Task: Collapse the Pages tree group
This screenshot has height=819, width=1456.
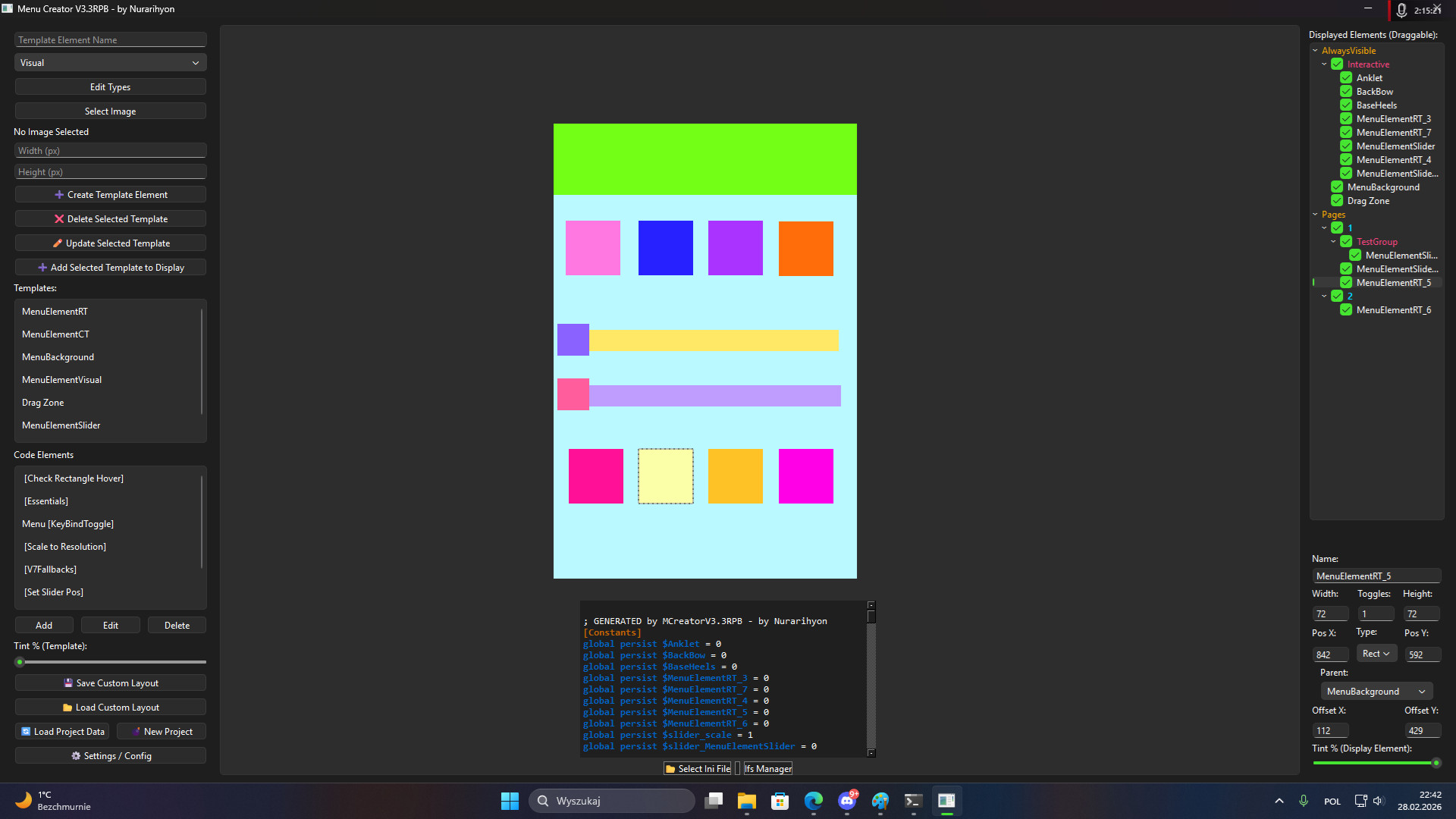Action: (x=1315, y=215)
